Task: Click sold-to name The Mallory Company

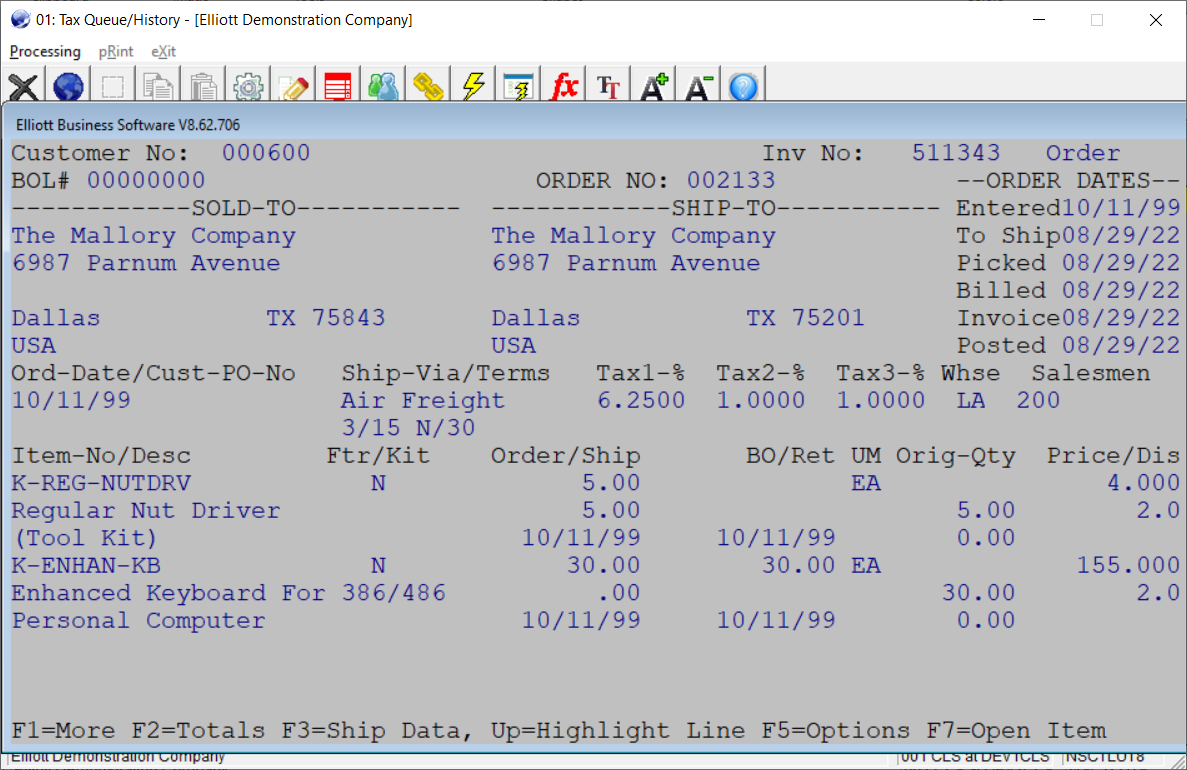Action: point(153,235)
